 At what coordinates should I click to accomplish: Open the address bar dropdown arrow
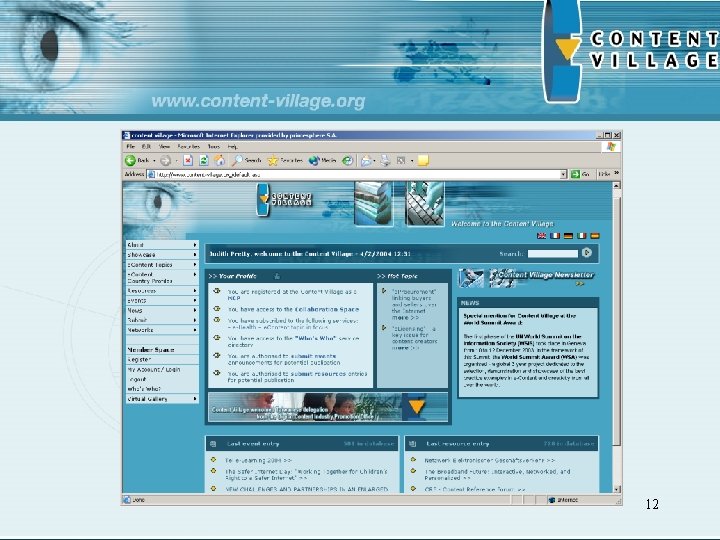point(563,174)
